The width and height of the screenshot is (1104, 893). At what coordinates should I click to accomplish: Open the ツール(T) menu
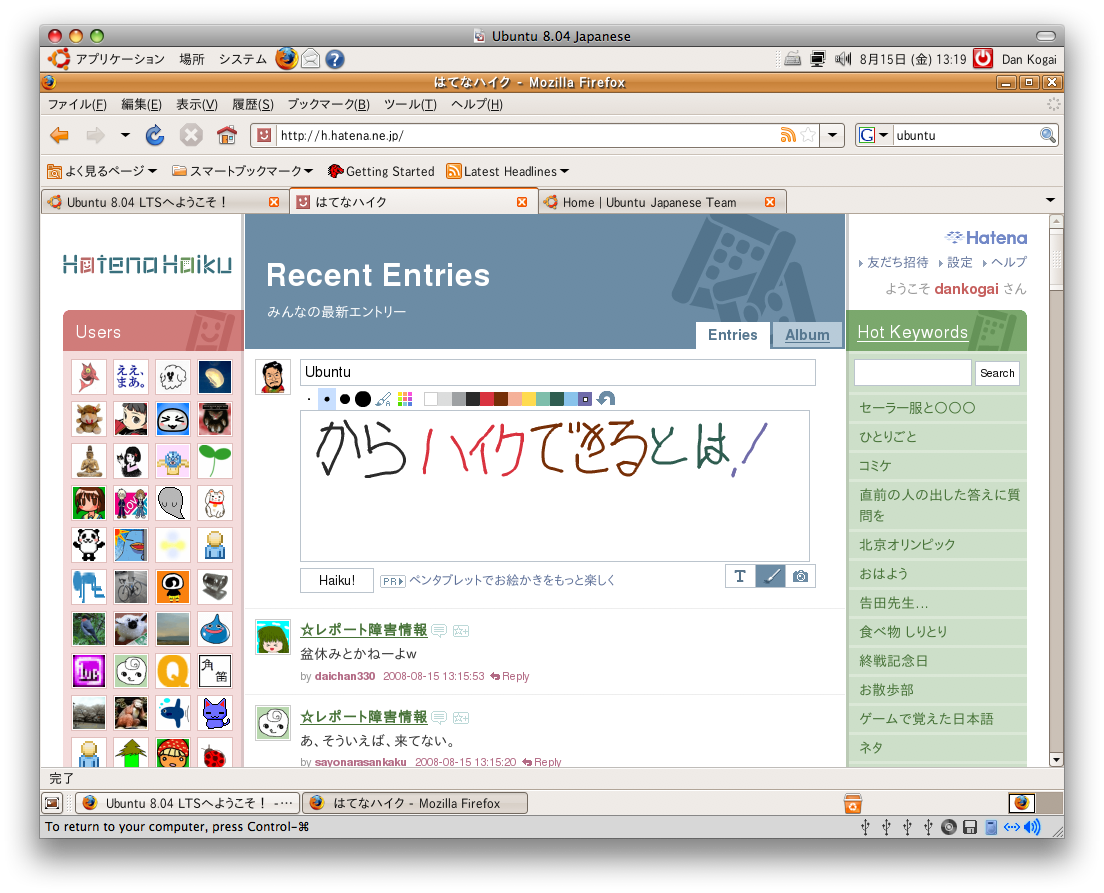[410, 104]
